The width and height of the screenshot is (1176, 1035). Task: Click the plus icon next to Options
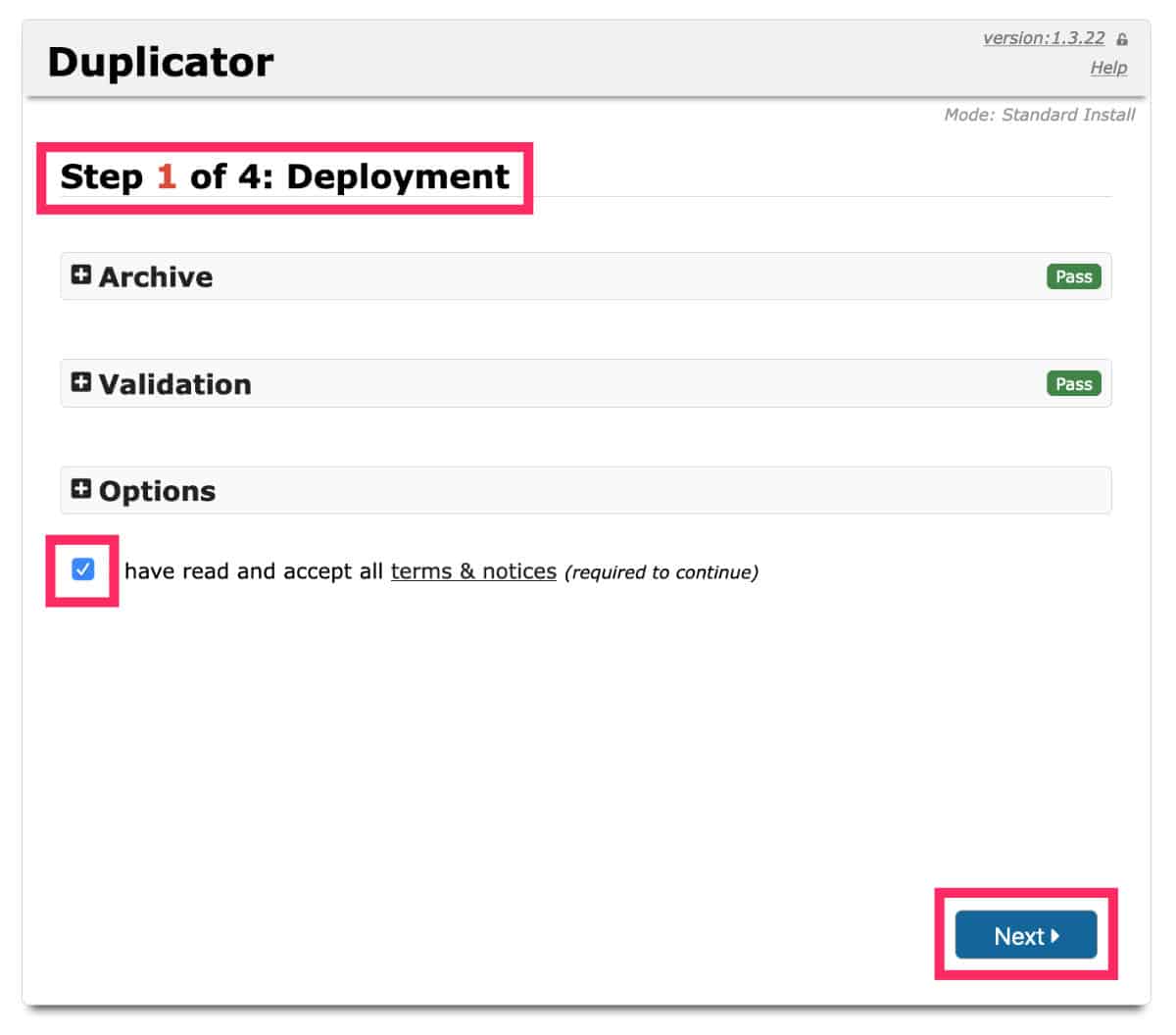pyautogui.click(x=82, y=489)
